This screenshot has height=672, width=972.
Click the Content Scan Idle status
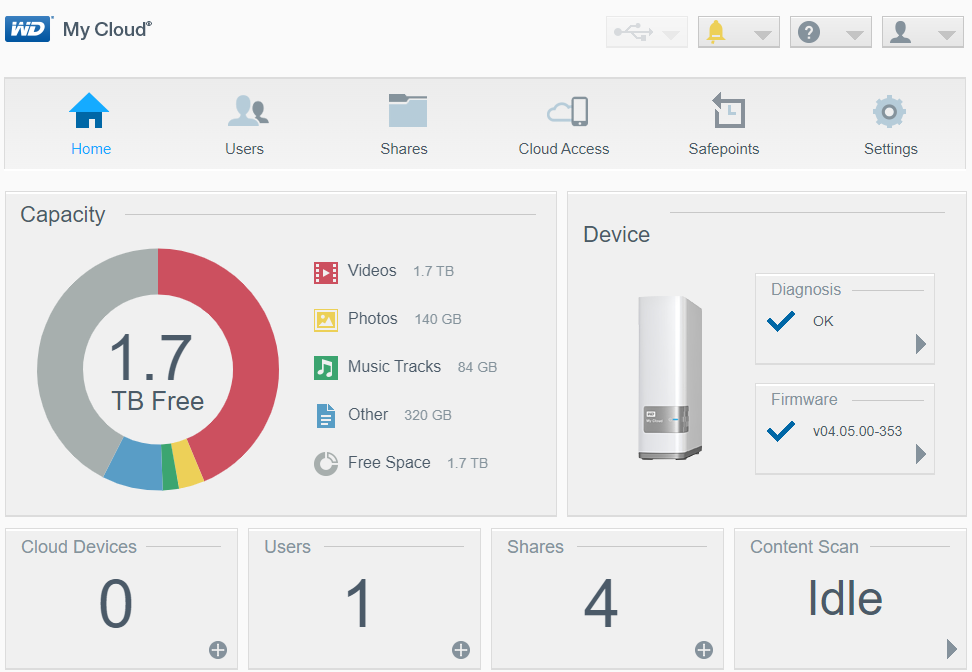[x=845, y=598]
